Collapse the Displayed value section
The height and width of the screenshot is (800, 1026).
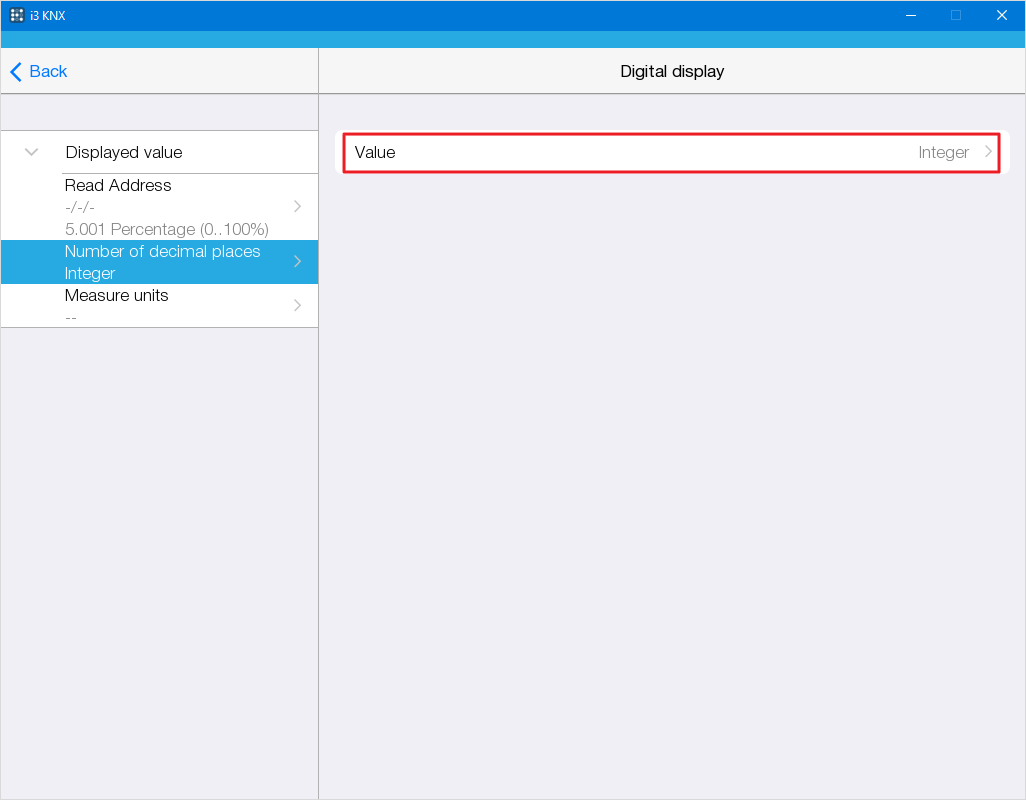click(x=32, y=152)
